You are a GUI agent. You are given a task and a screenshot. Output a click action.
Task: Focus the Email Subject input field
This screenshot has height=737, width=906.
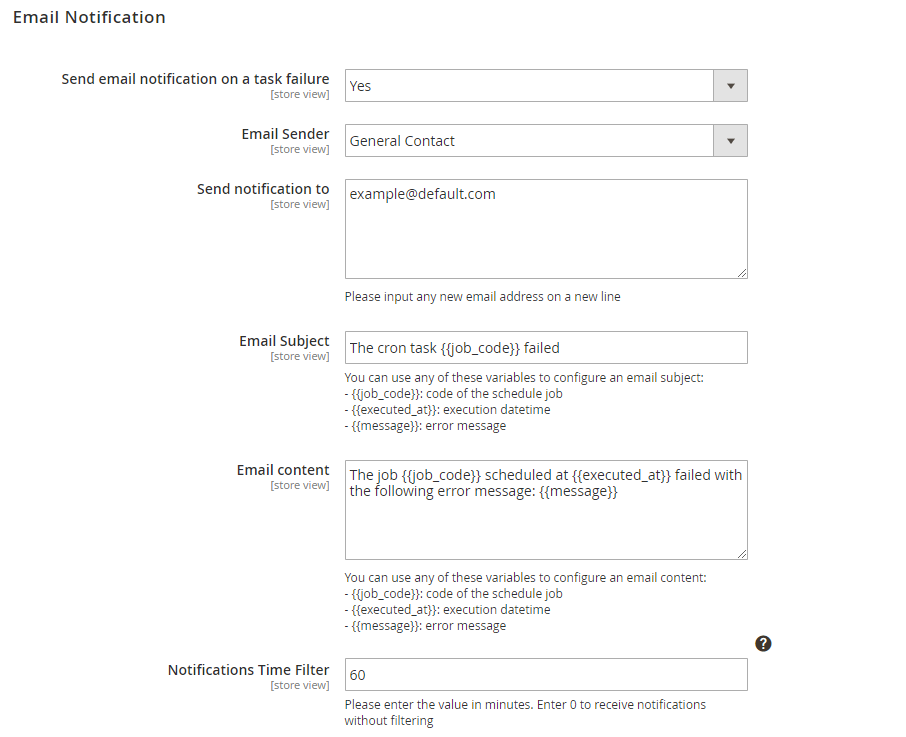[546, 348]
